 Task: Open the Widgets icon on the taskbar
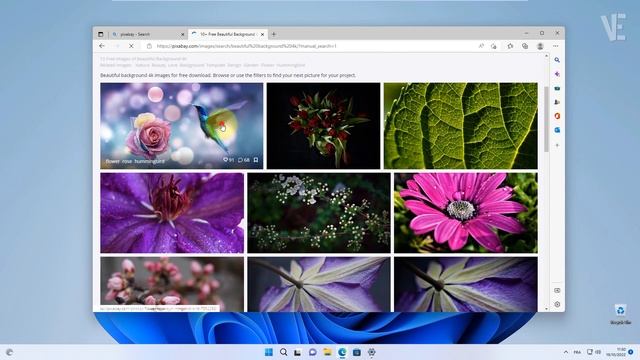(9, 352)
